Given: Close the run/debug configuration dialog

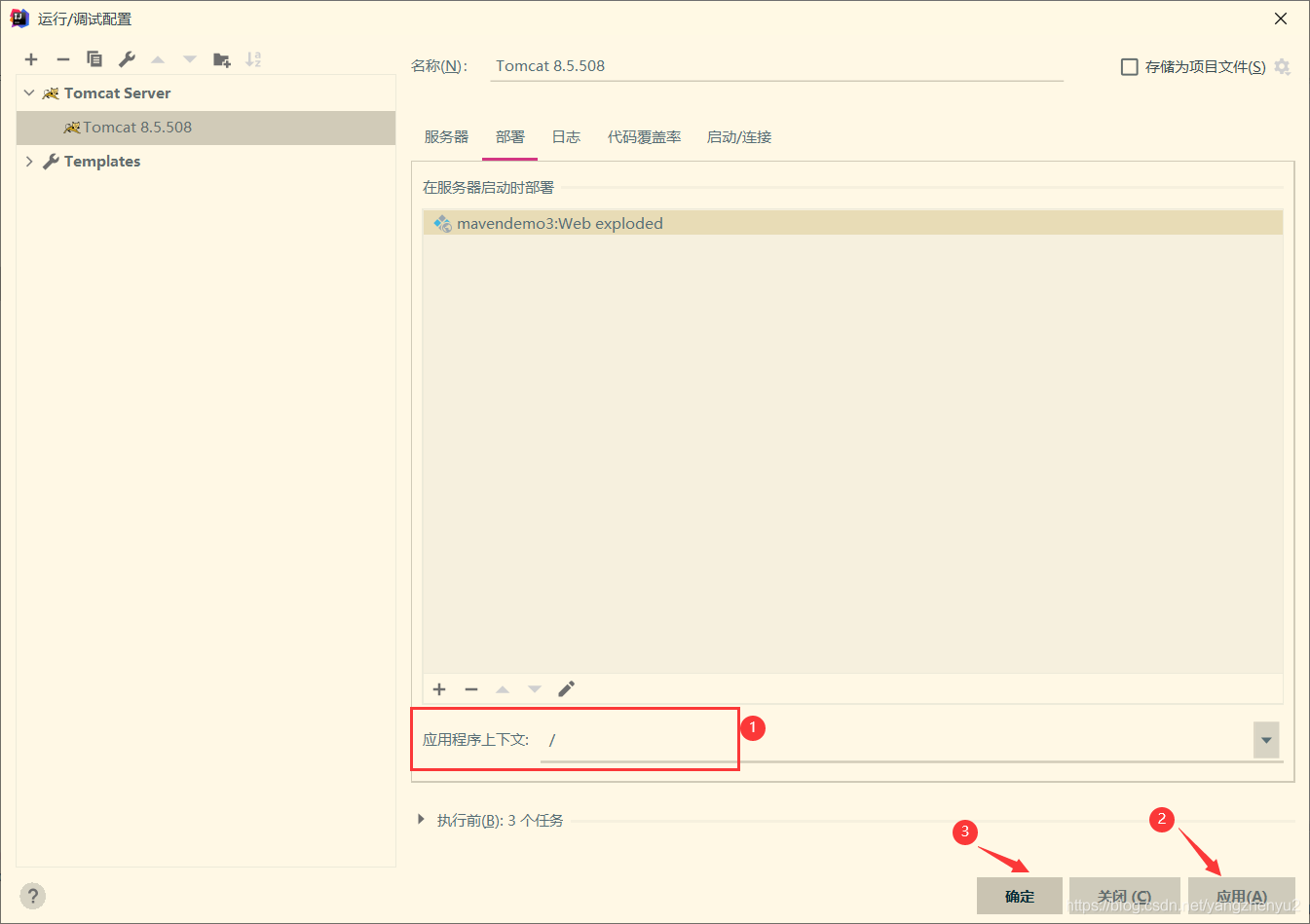Looking at the screenshot, I should click(1281, 18).
